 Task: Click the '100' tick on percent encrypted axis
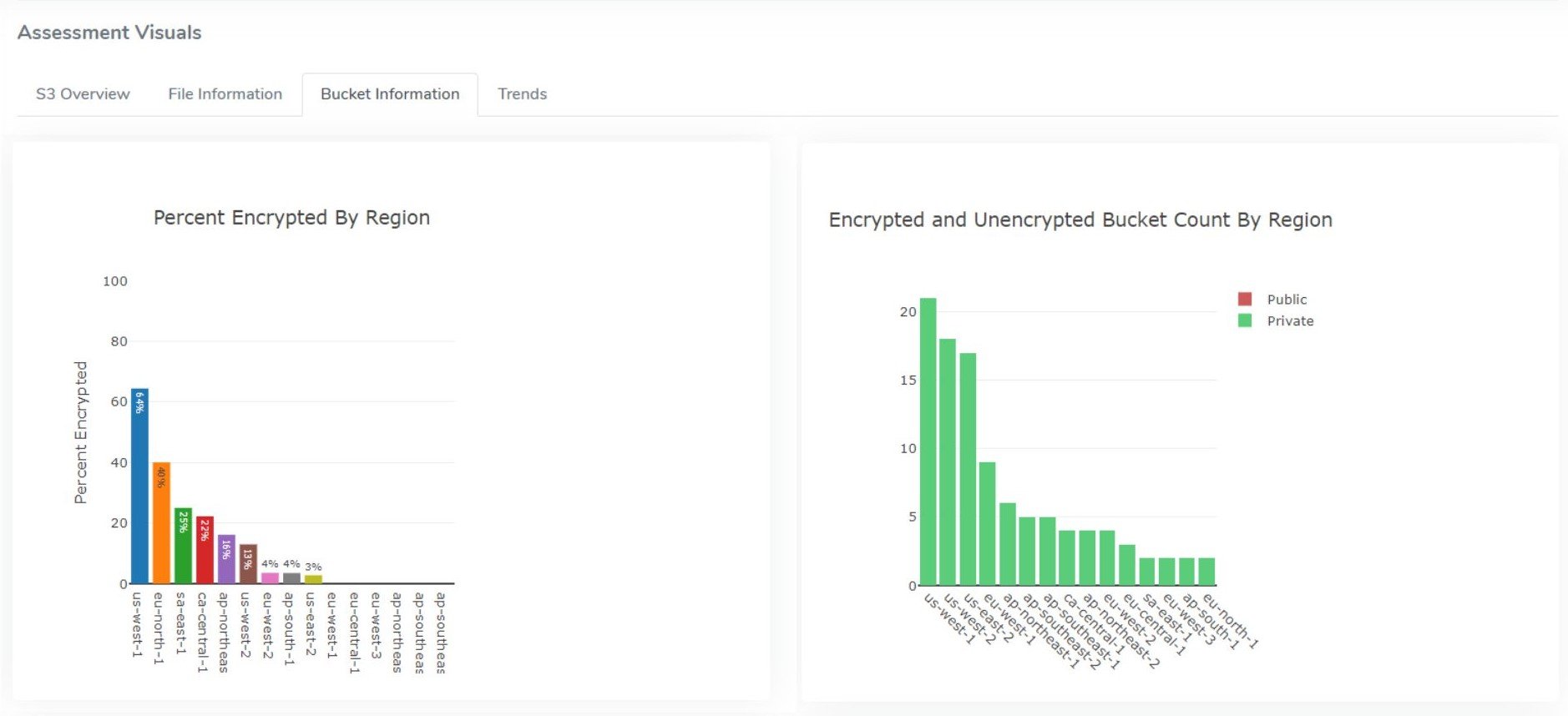click(x=115, y=281)
